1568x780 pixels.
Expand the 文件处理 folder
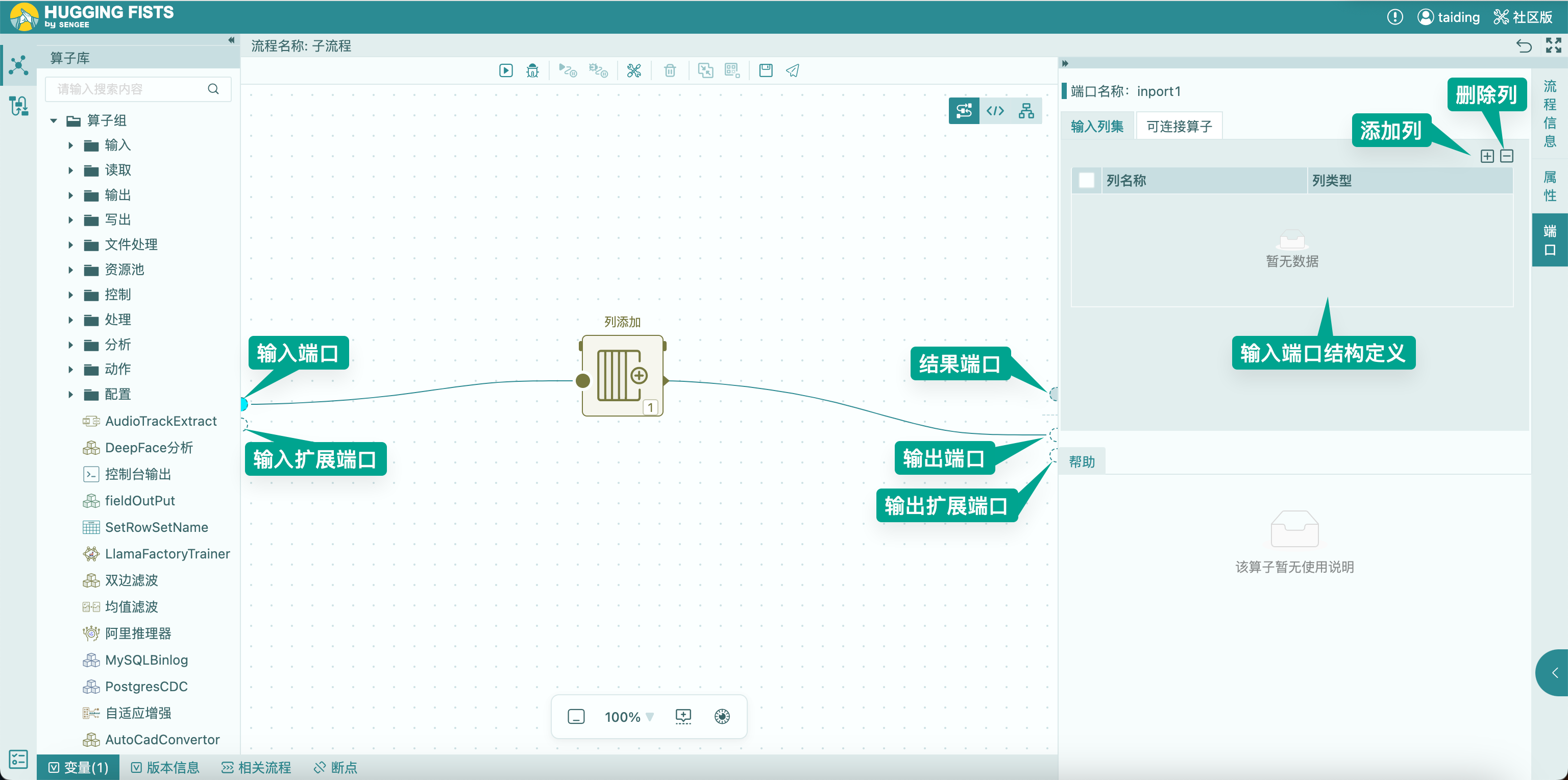tap(70, 245)
